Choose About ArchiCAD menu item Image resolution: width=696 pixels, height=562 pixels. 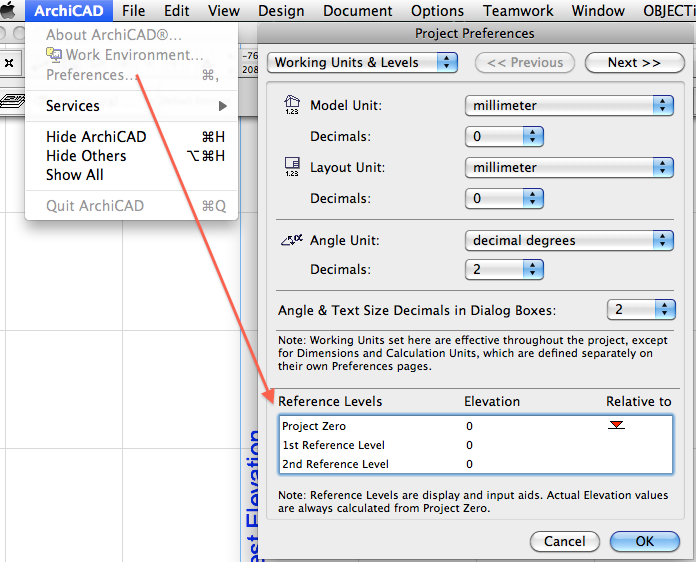[131, 35]
